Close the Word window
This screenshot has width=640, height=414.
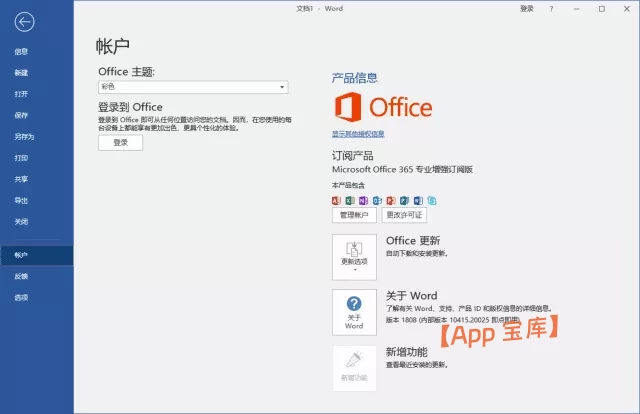[x=627, y=9]
